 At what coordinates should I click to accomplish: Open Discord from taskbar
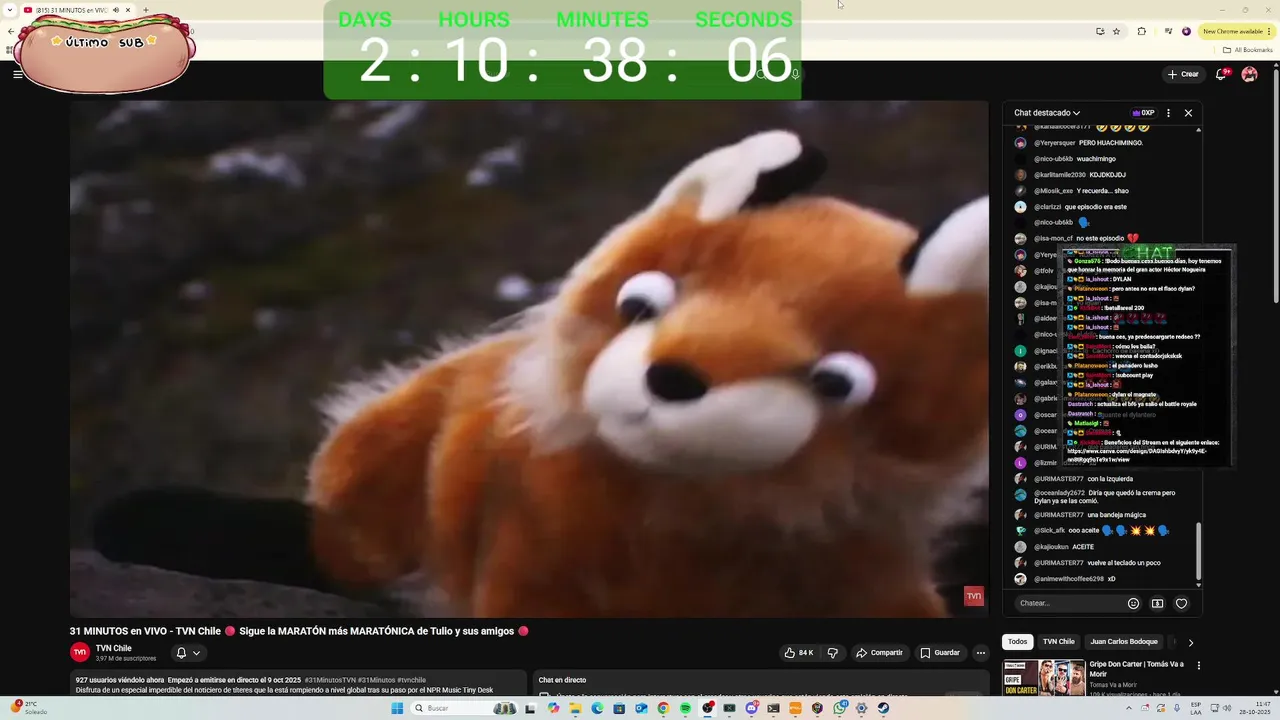(751, 708)
